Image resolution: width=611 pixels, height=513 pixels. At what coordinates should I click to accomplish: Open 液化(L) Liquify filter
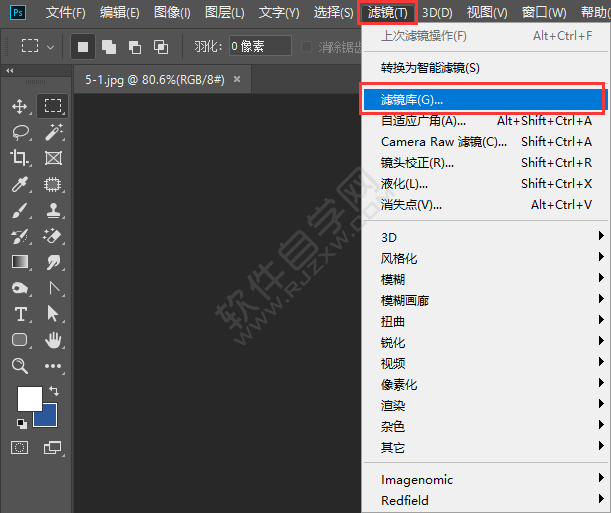pyautogui.click(x=486, y=183)
